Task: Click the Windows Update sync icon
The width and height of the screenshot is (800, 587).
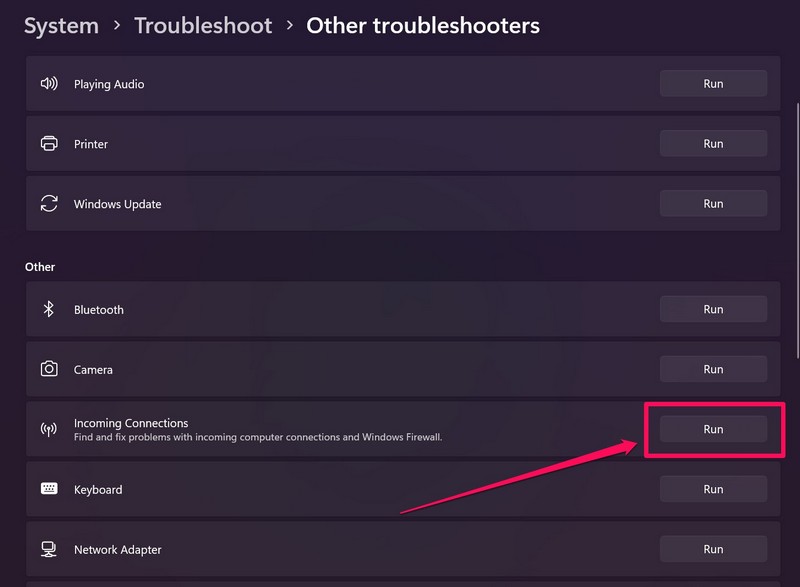Action: 49,204
